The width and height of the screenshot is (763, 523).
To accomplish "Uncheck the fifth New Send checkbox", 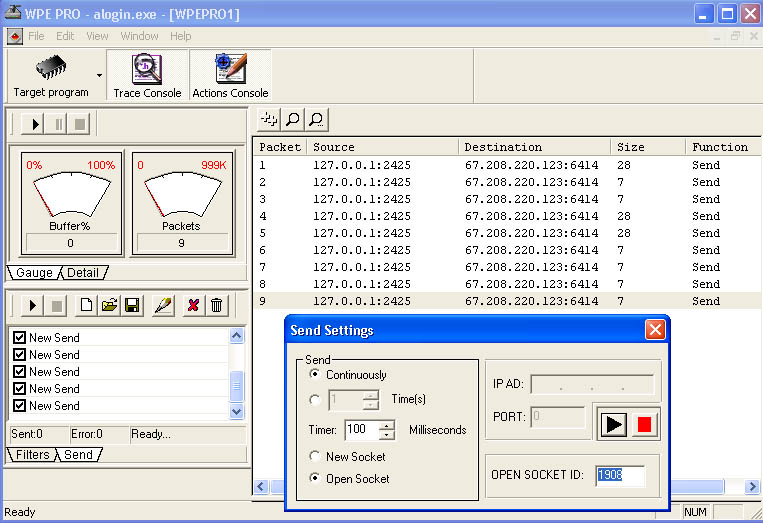I will click(x=19, y=406).
